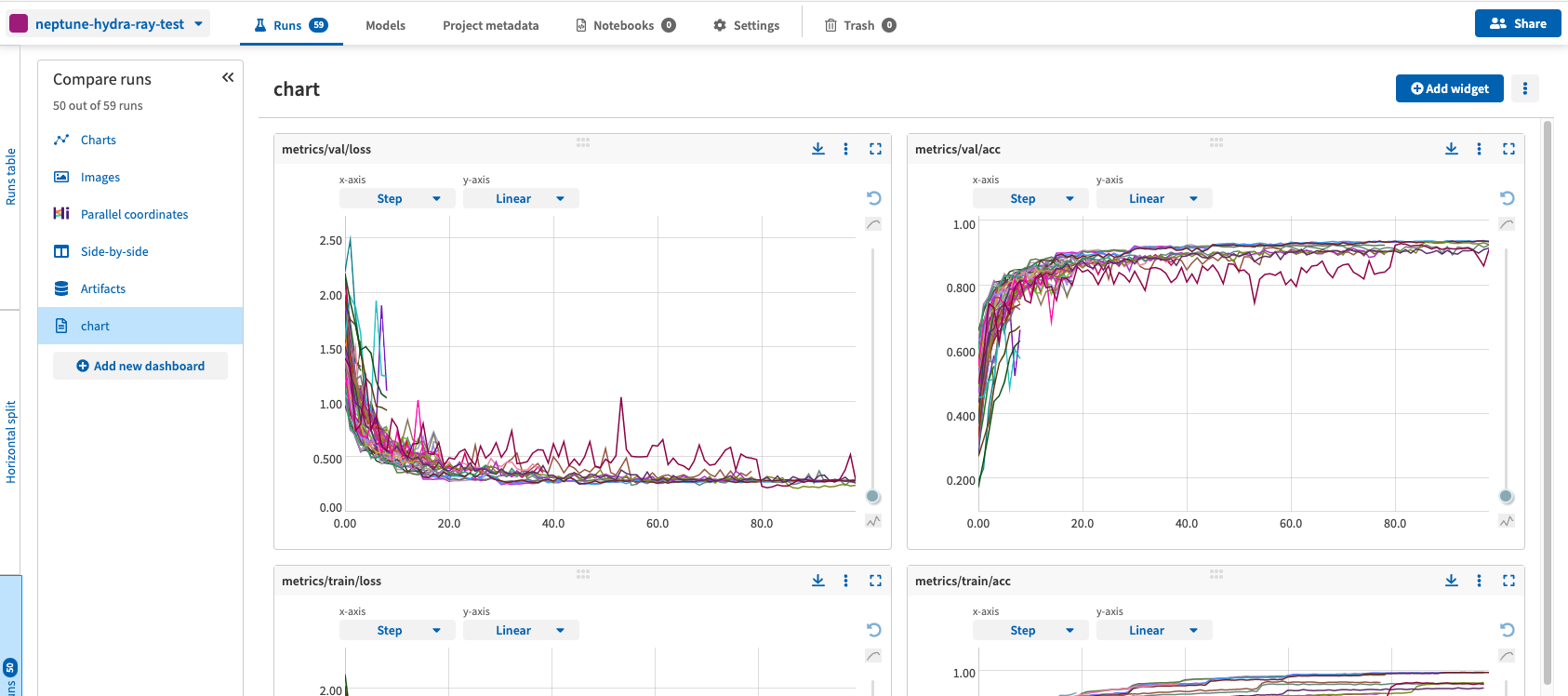The height and width of the screenshot is (696, 1568).
Task: Grab the metrics/val/acc widget drag handle
Action: (1216, 142)
